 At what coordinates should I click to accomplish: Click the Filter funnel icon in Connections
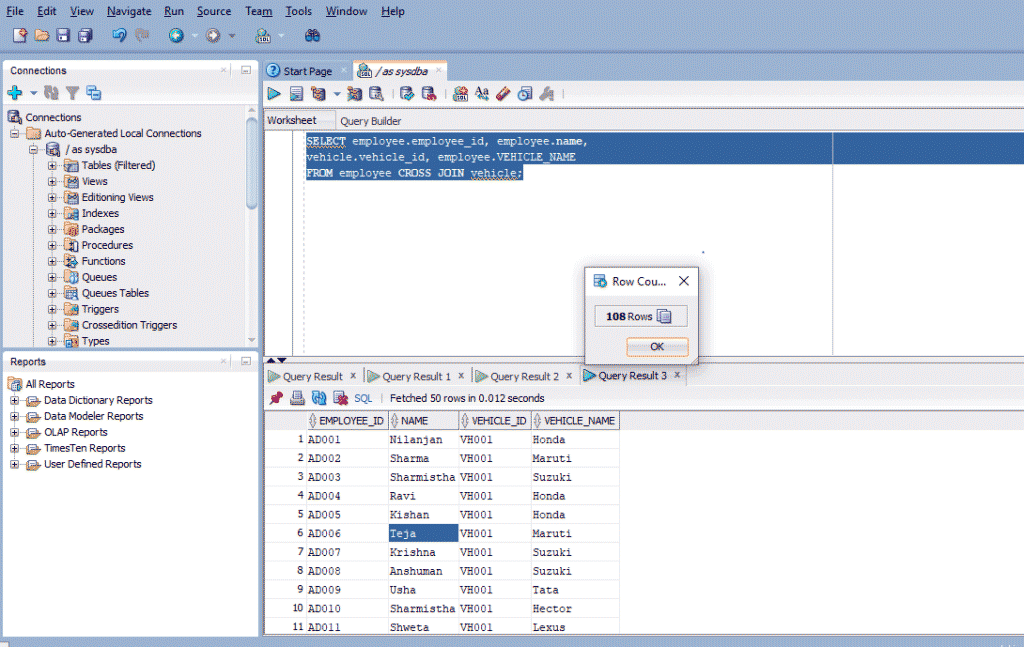(x=72, y=93)
